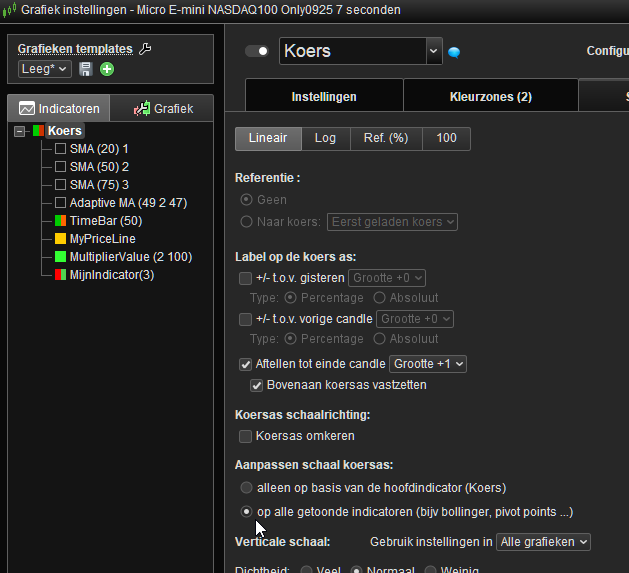Select the Koers root tree item
This screenshot has height=573, width=629.
(x=65, y=131)
